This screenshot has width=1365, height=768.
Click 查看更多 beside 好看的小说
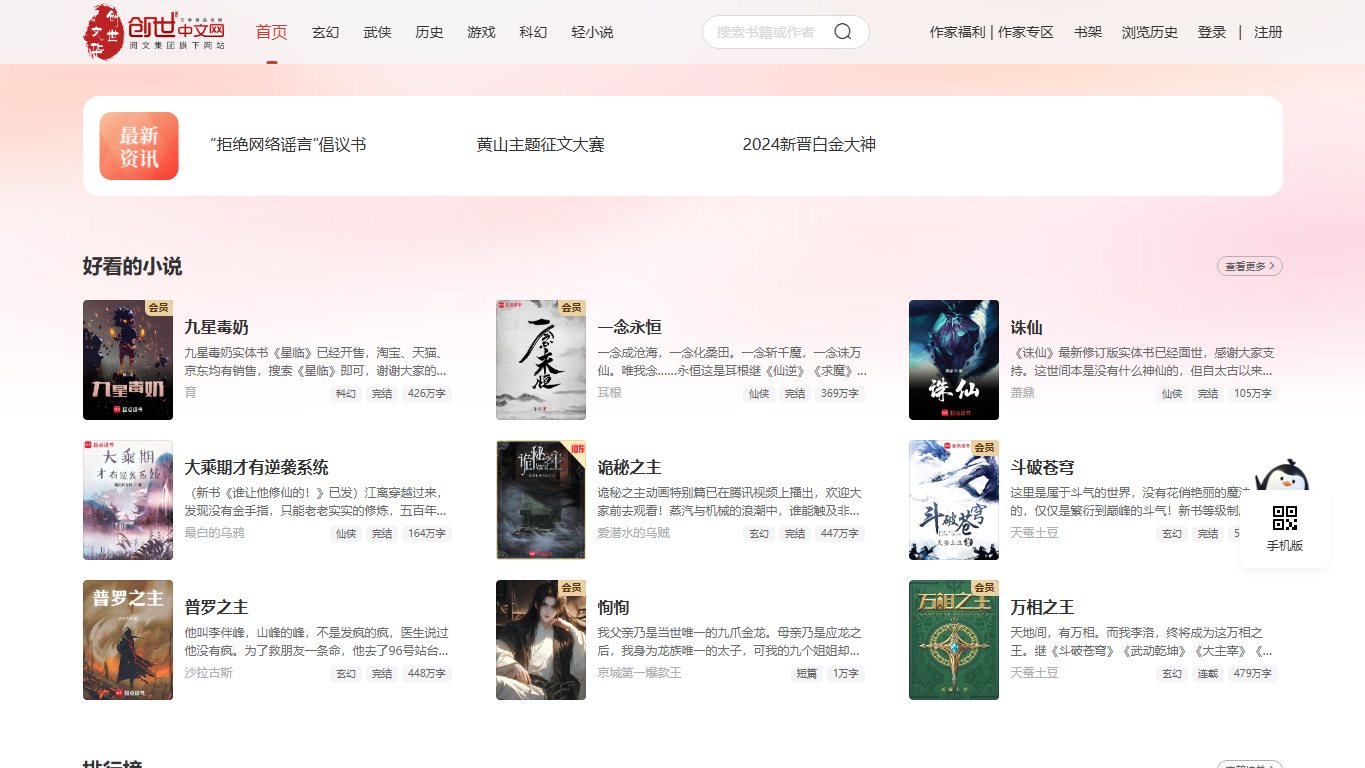(x=1250, y=266)
